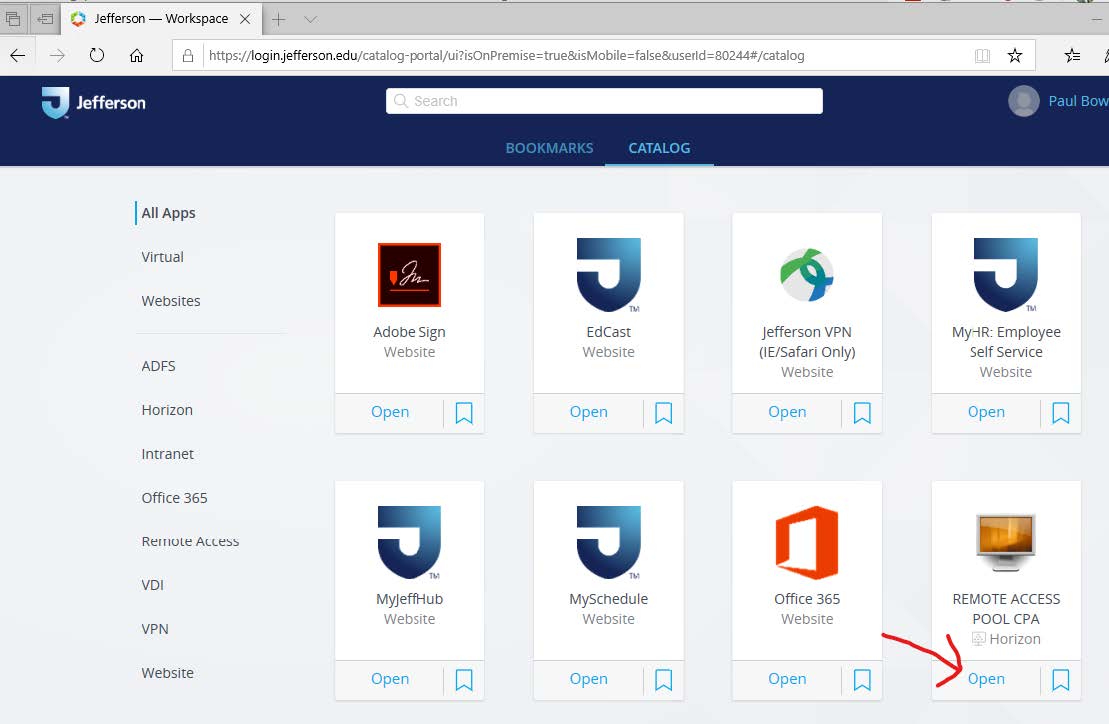Add this page to favorites

(1015, 55)
